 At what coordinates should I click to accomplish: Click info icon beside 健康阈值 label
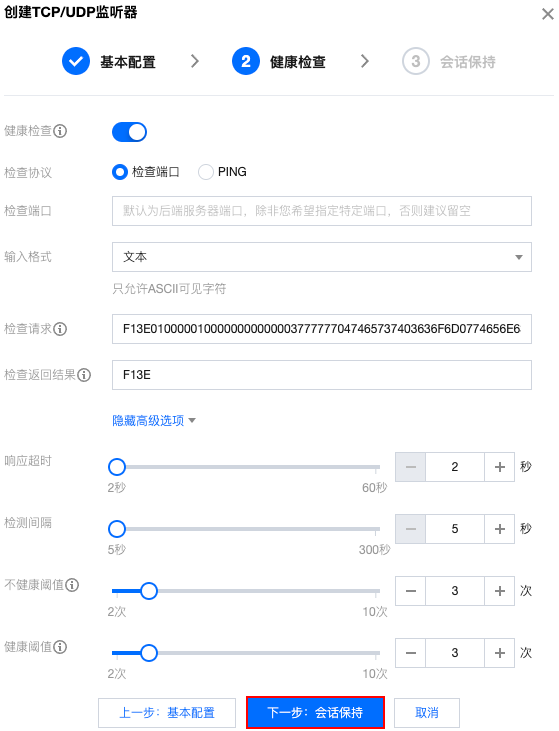pos(60,647)
